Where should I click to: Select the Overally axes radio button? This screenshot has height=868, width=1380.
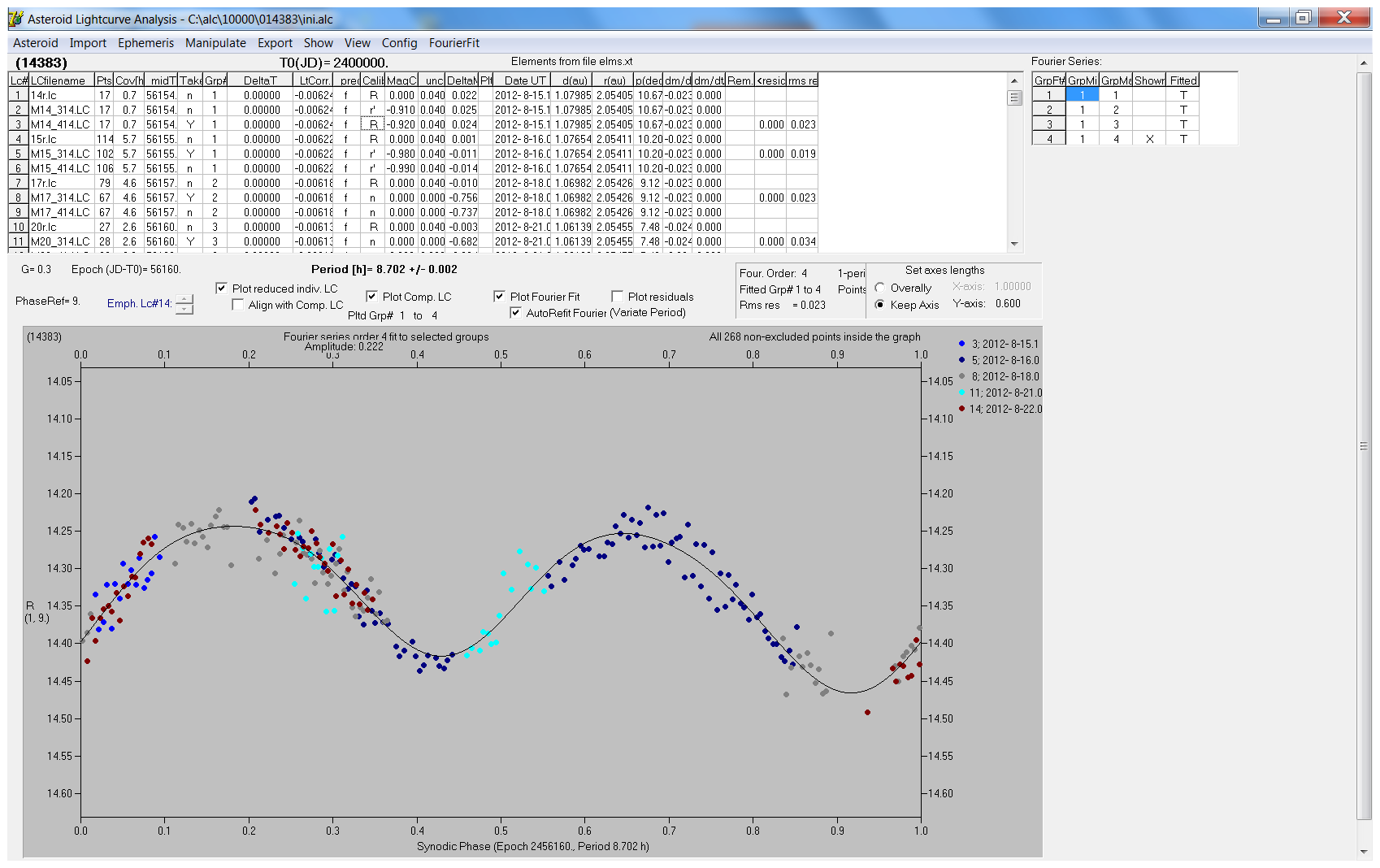click(x=879, y=288)
